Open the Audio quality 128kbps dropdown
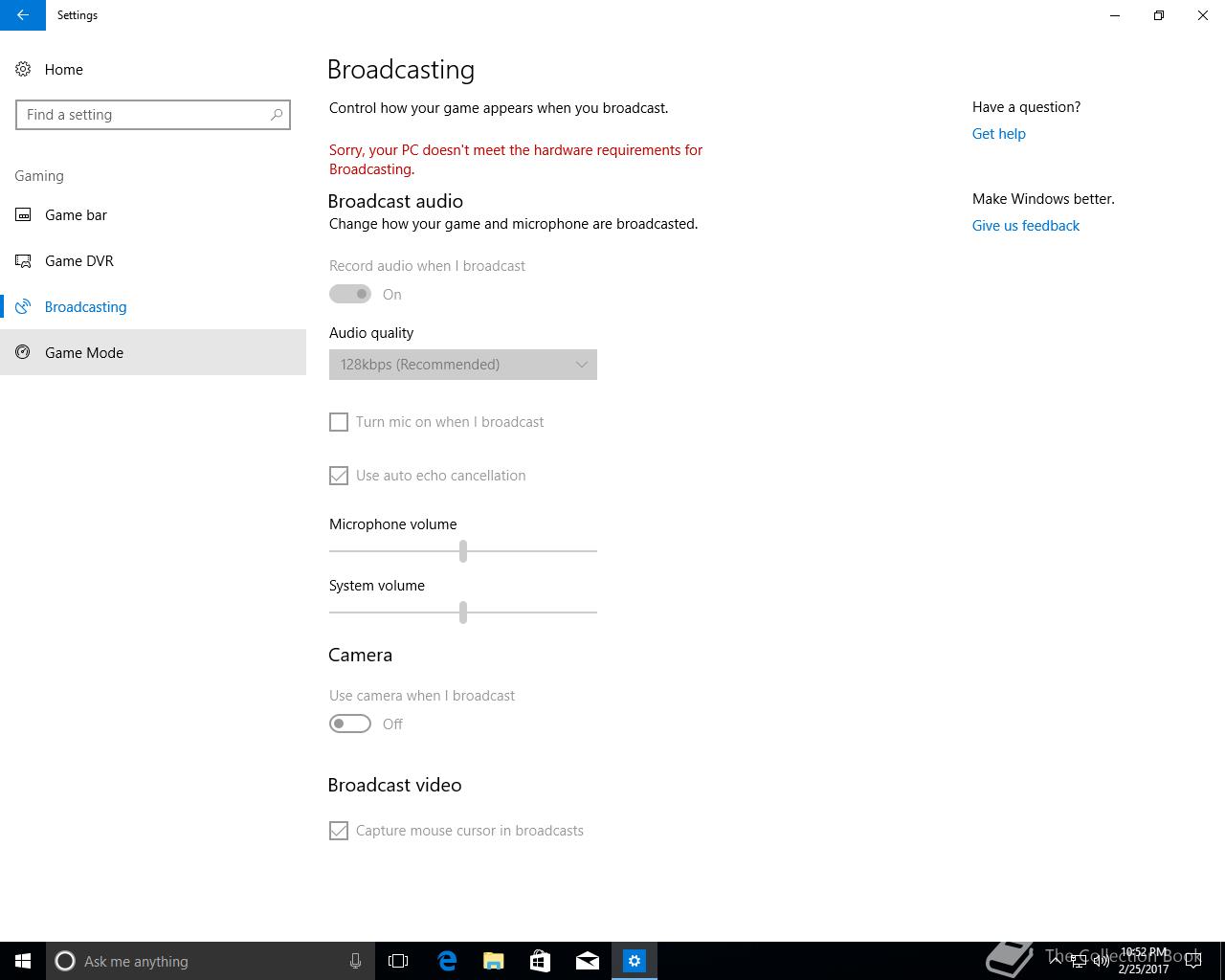This screenshot has height=980, width=1225. tap(463, 365)
